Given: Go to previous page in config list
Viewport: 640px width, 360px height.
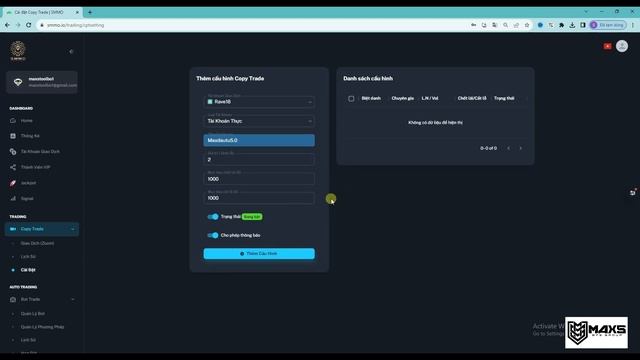Looking at the screenshot, I should tap(509, 148).
